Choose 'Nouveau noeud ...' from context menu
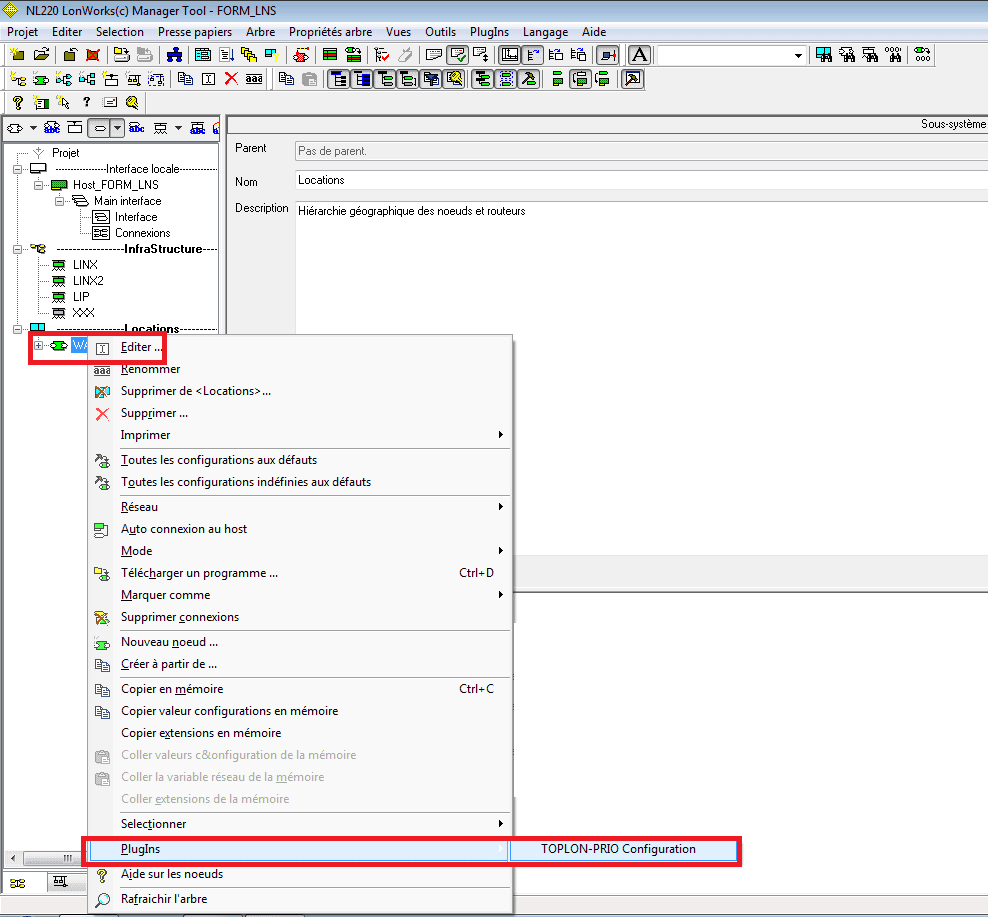The image size is (988, 917). 169,642
